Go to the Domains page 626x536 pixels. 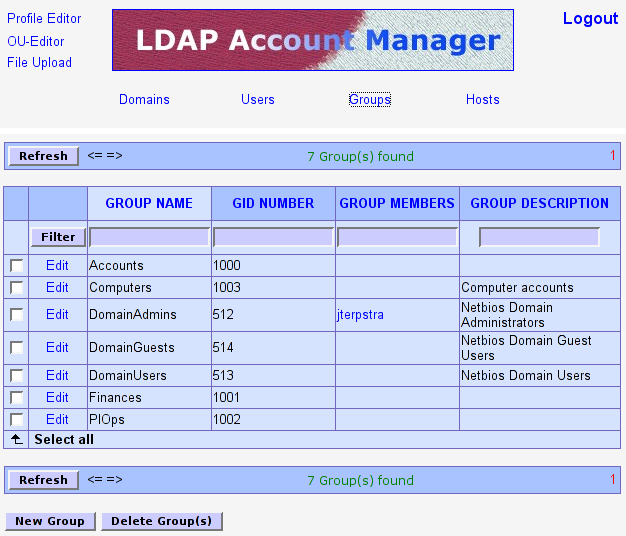tap(144, 99)
